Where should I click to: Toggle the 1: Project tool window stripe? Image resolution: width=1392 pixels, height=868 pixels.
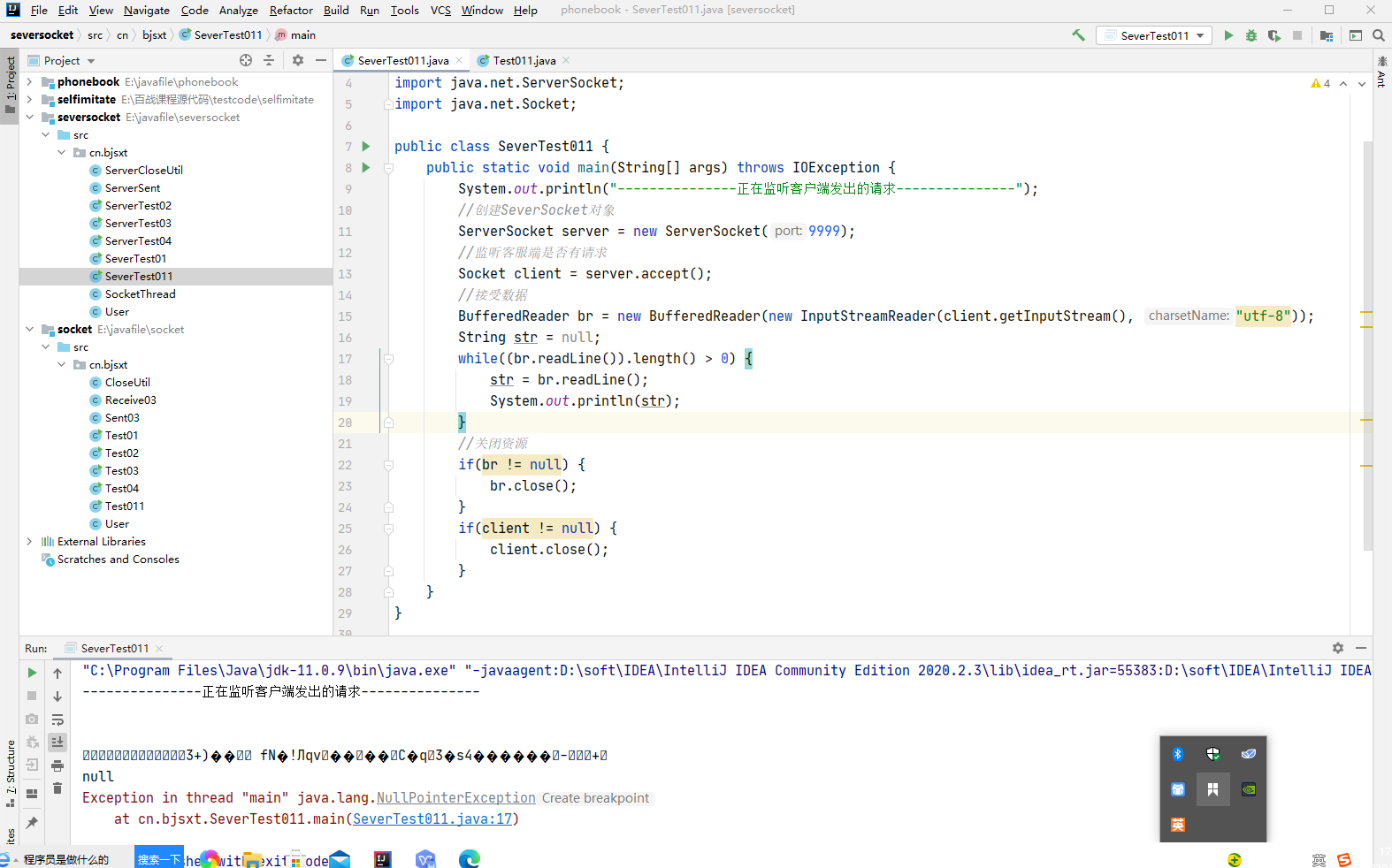pyautogui.click(x=10, y=85)
